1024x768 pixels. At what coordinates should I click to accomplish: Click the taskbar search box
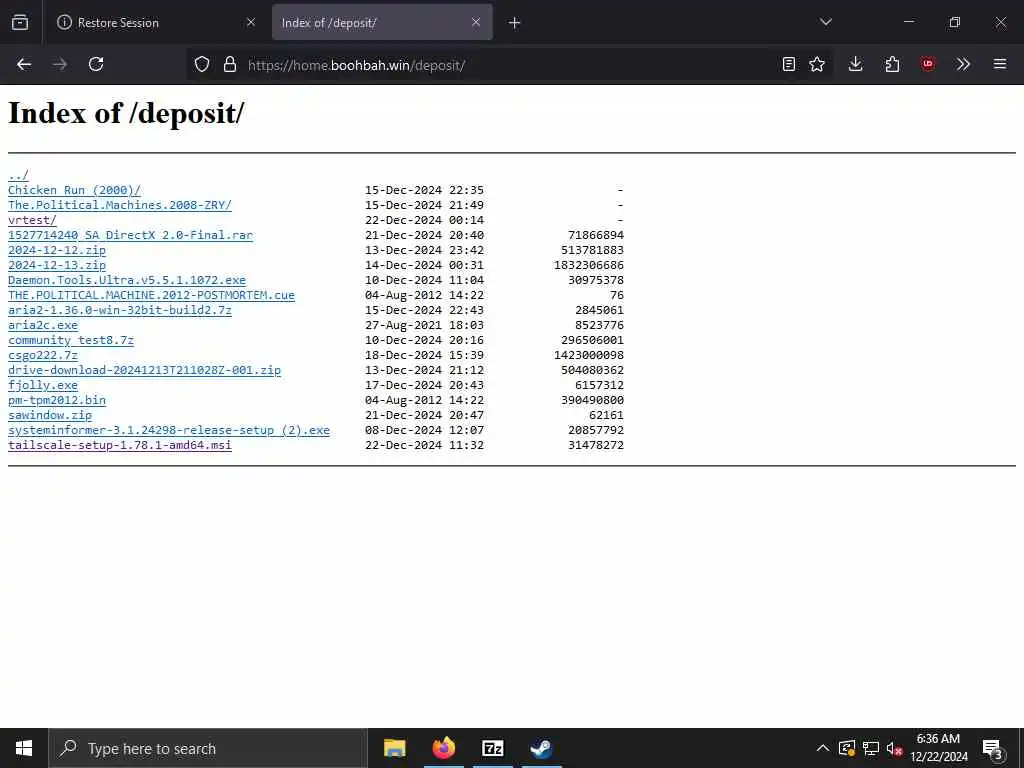tap(208, 748)
